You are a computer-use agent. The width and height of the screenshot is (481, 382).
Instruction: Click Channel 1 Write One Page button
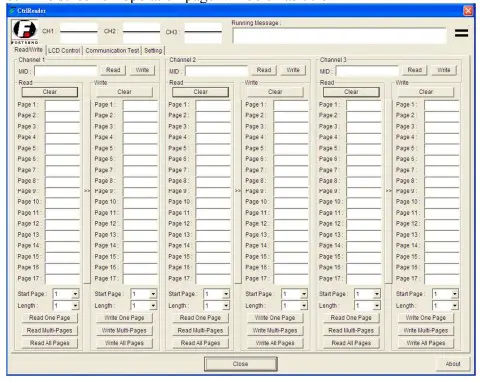coord(124,318)
